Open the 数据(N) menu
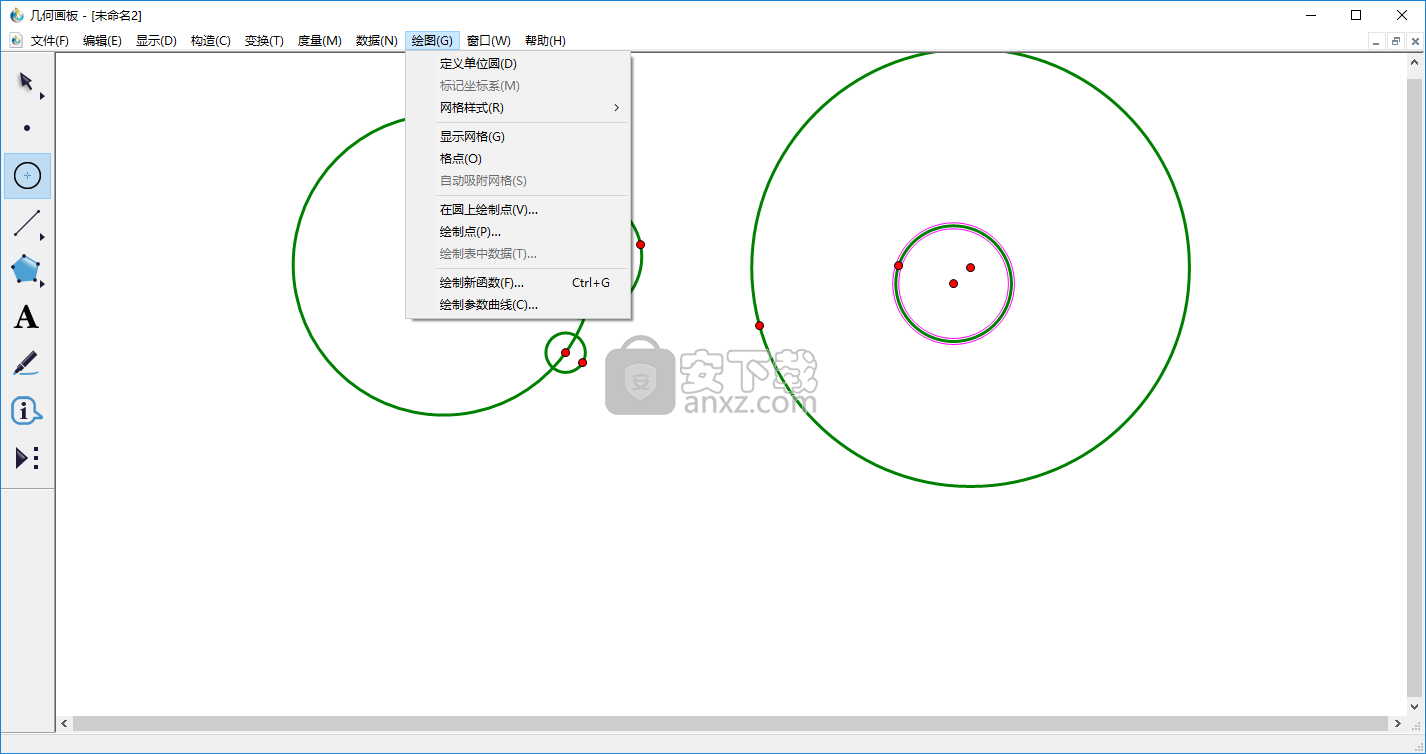The image size is (1426, 754). point(376,41)
